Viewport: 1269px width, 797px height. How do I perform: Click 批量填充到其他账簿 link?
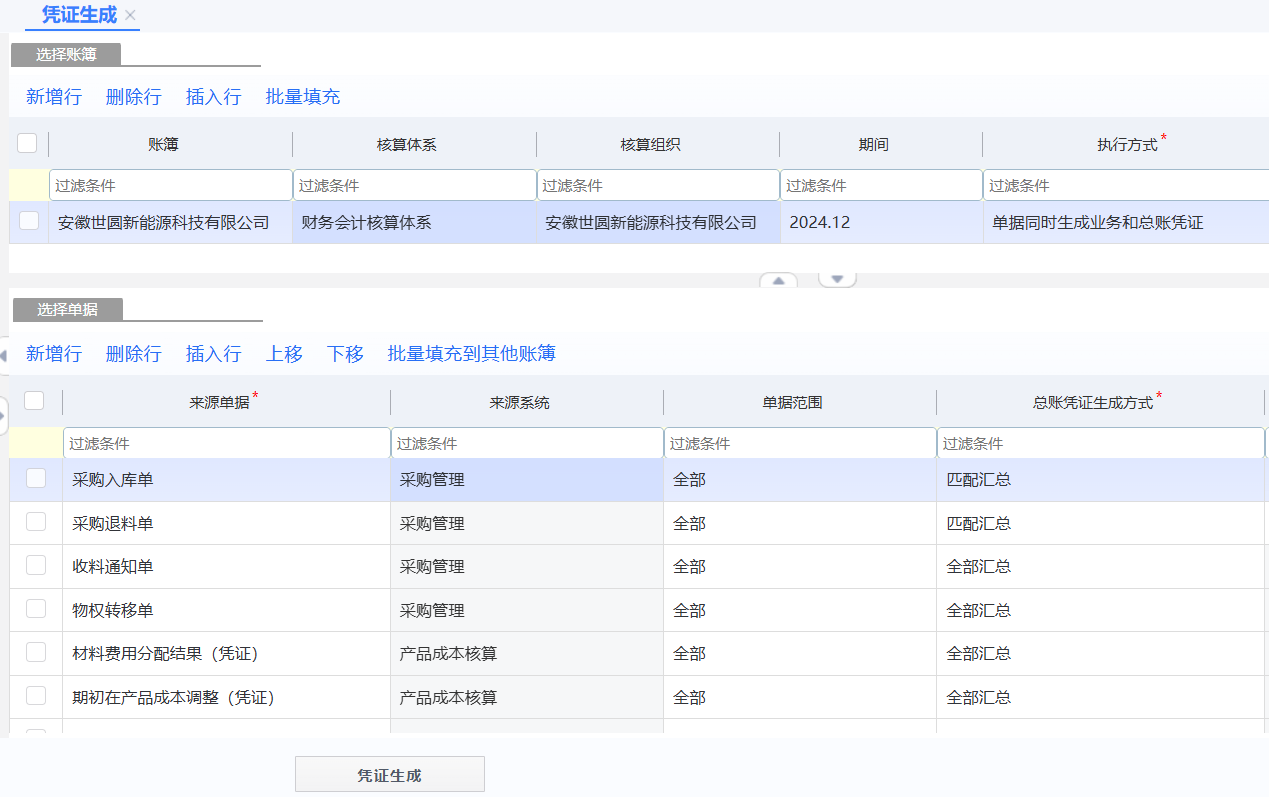pos(472,354)
